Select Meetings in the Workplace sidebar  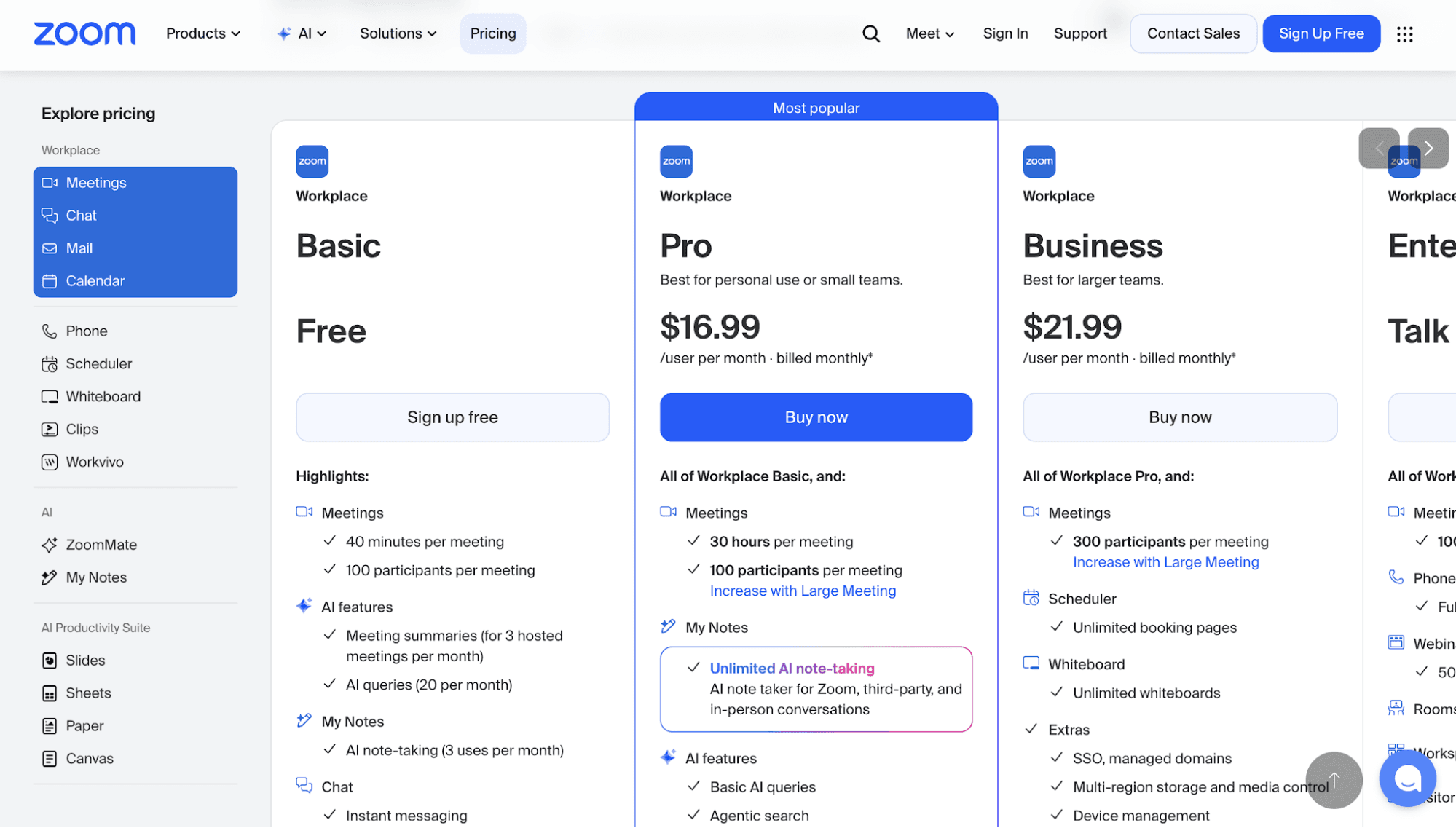135,183
